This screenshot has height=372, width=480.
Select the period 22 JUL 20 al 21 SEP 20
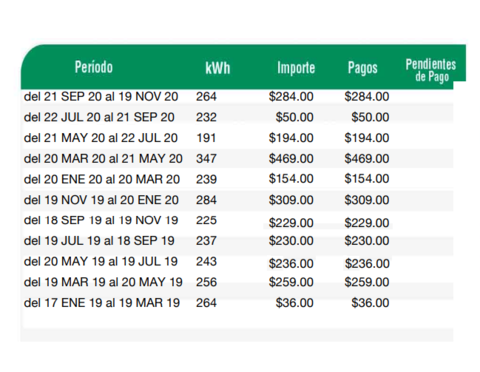99,117
